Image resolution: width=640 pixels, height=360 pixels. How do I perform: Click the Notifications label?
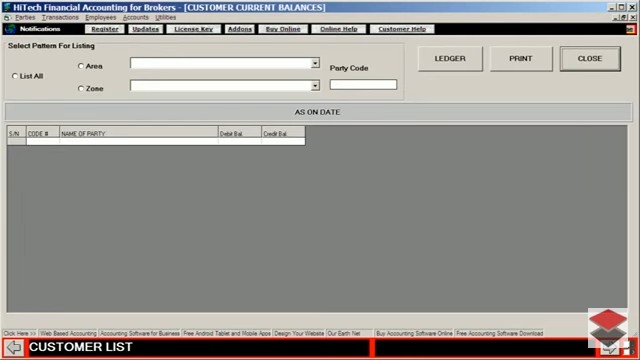tap(40, 29)
